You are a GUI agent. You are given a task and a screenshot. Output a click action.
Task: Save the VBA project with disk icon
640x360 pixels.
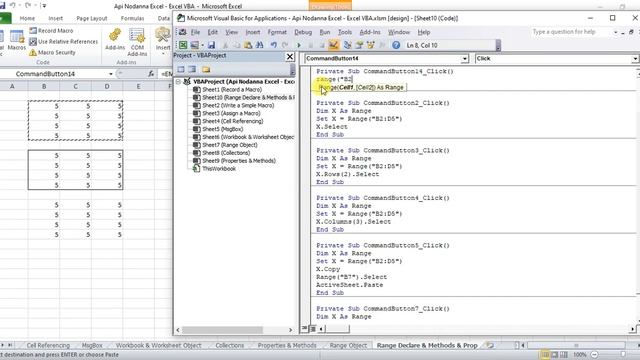tap(211, 45)
